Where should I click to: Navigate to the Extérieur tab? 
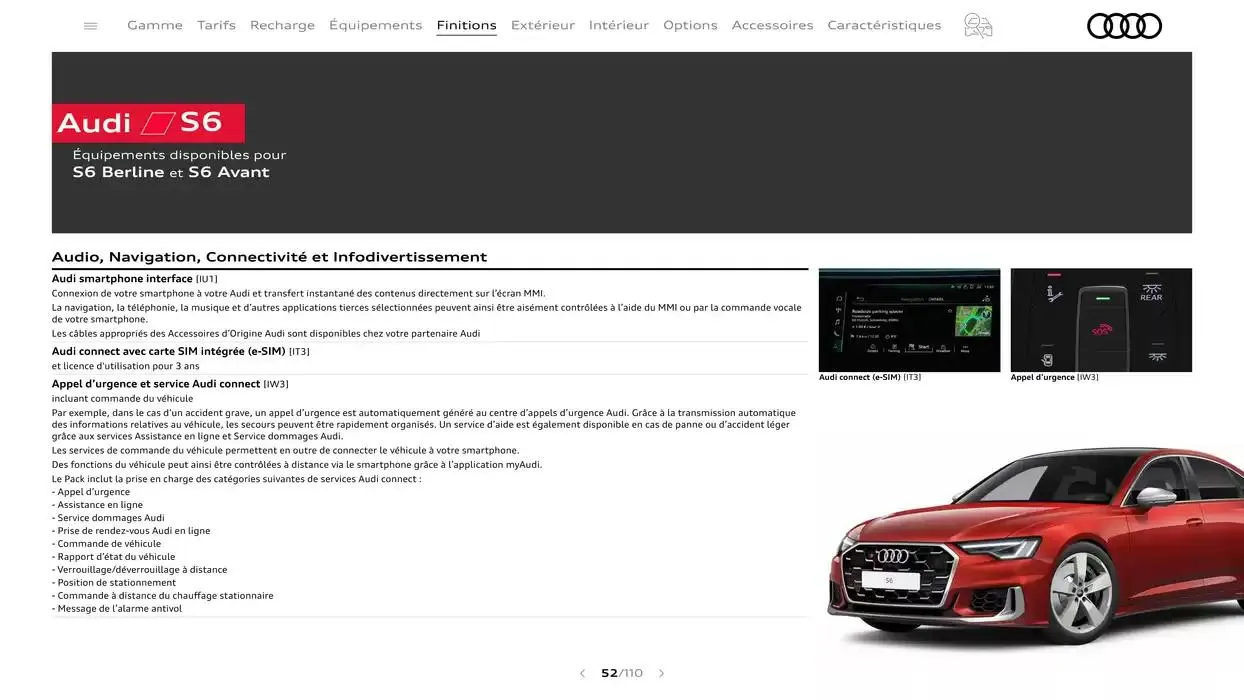tap(542, 25)
